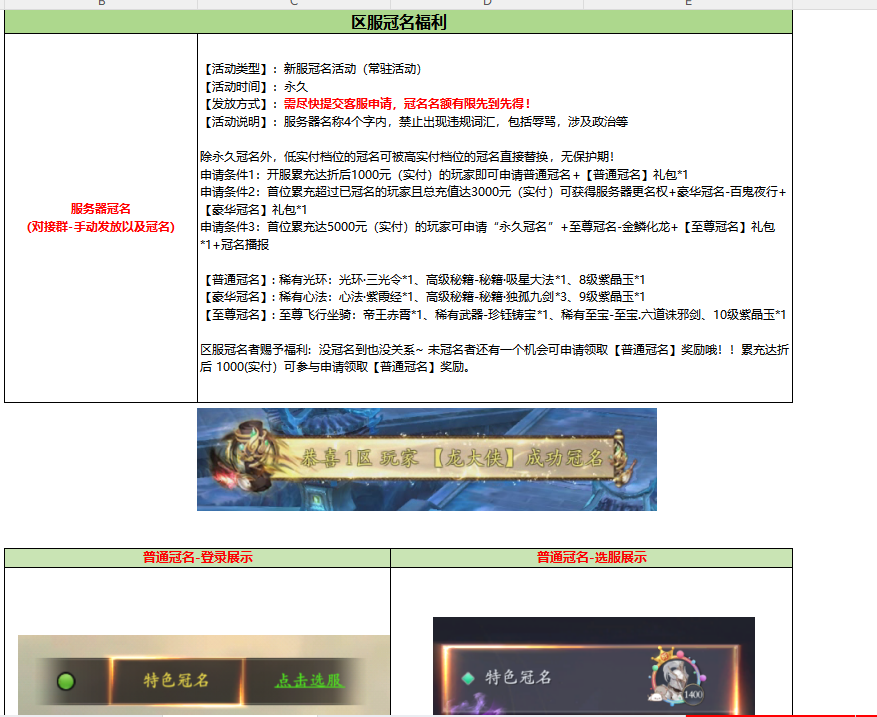Image resolution: width=877 pixels, height=717 pixels.
Task: Click the 【至尊冠名】 rewards line with 帝王赤霄
Action: pyautogui.click(x=493, y=315)
